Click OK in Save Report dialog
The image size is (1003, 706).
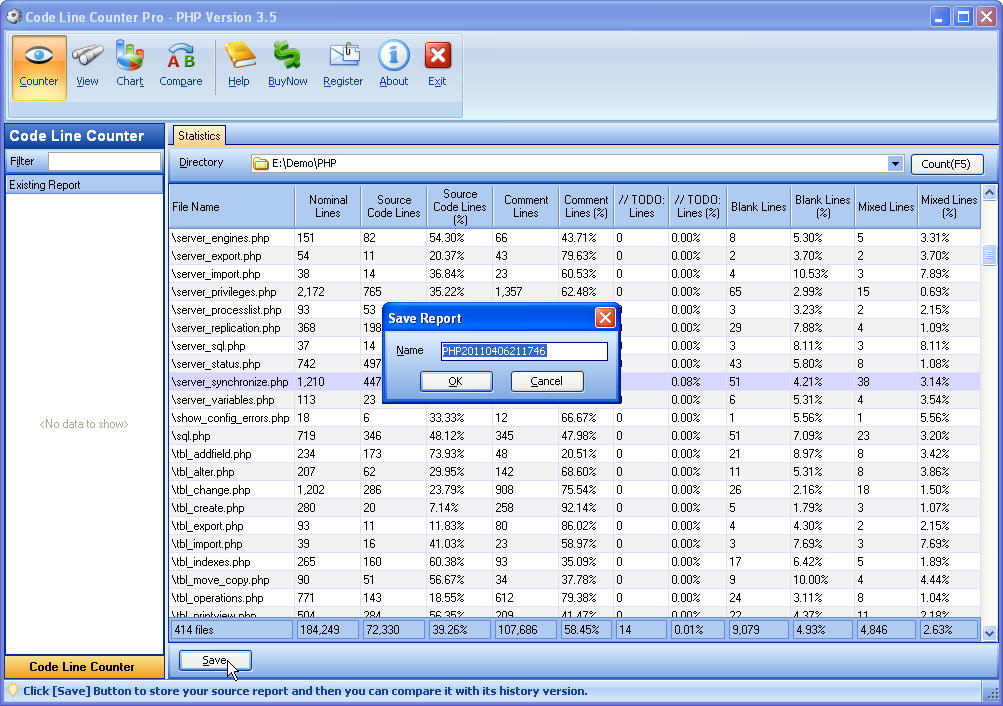(455, 381)
